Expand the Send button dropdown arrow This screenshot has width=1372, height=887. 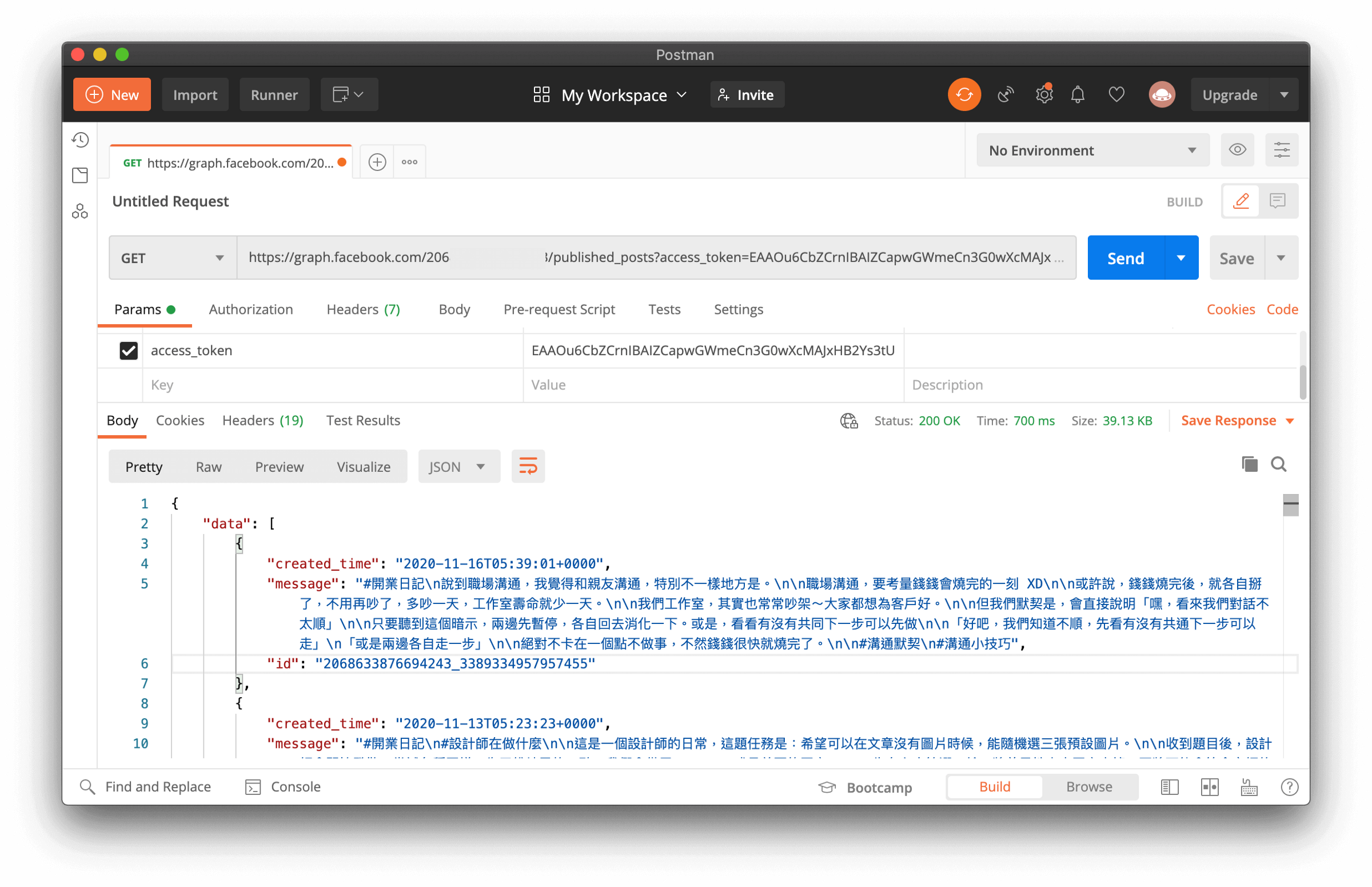pos(1181,258)
